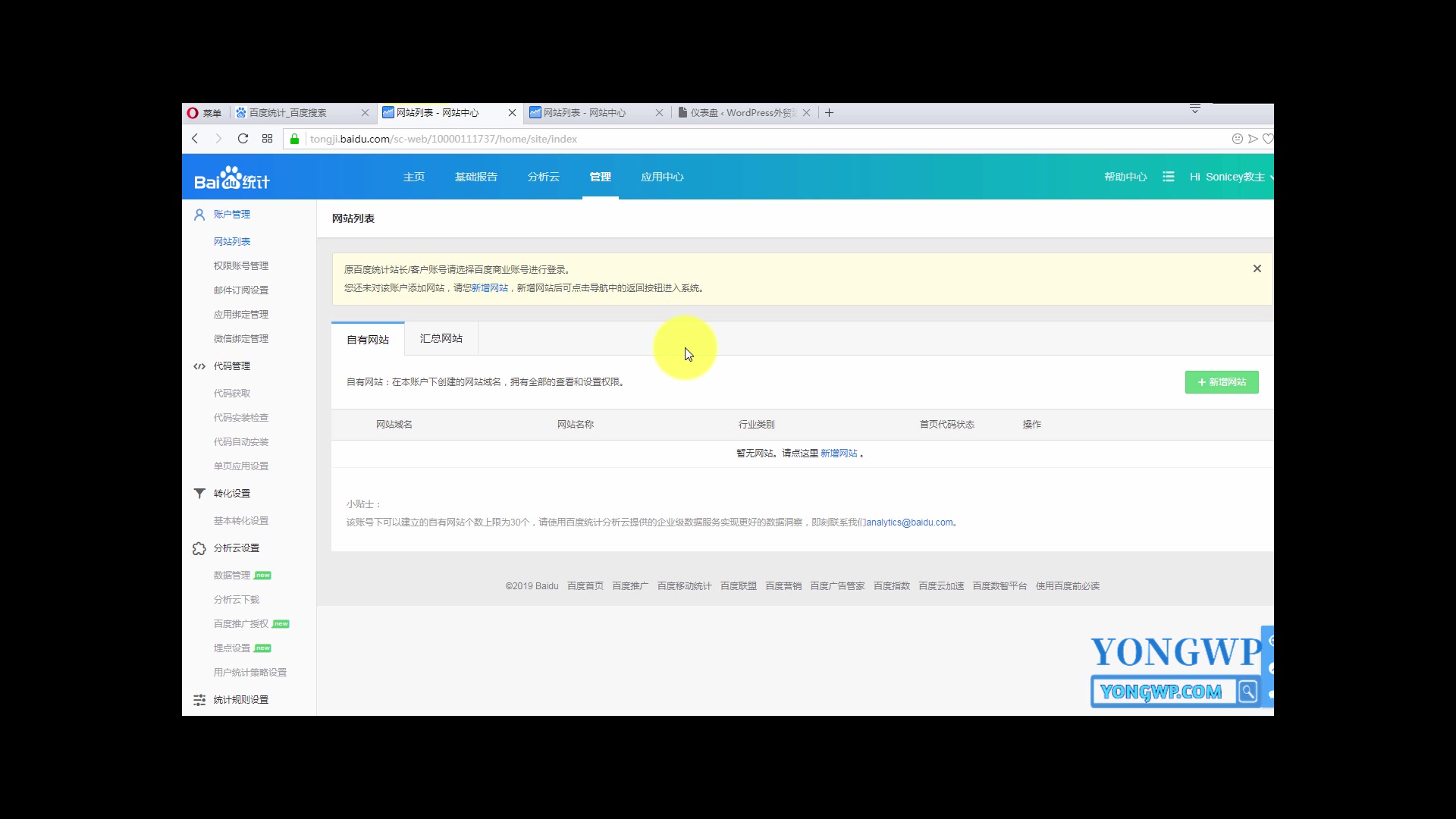
Task: Expand the 统计规则设置 sidebar section
Action: click(241, 700)
